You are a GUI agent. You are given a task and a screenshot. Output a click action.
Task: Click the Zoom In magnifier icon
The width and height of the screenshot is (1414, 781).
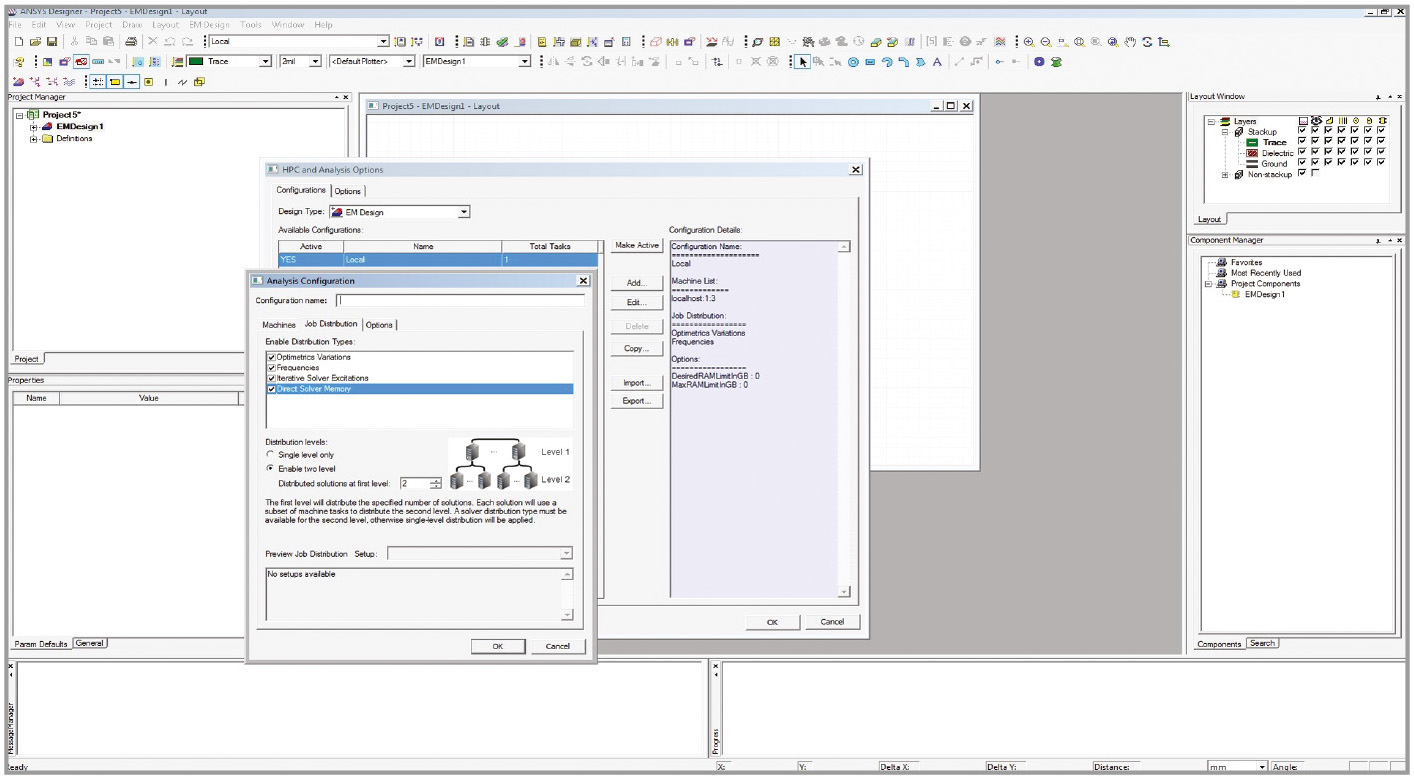[x=1029, y=42]
